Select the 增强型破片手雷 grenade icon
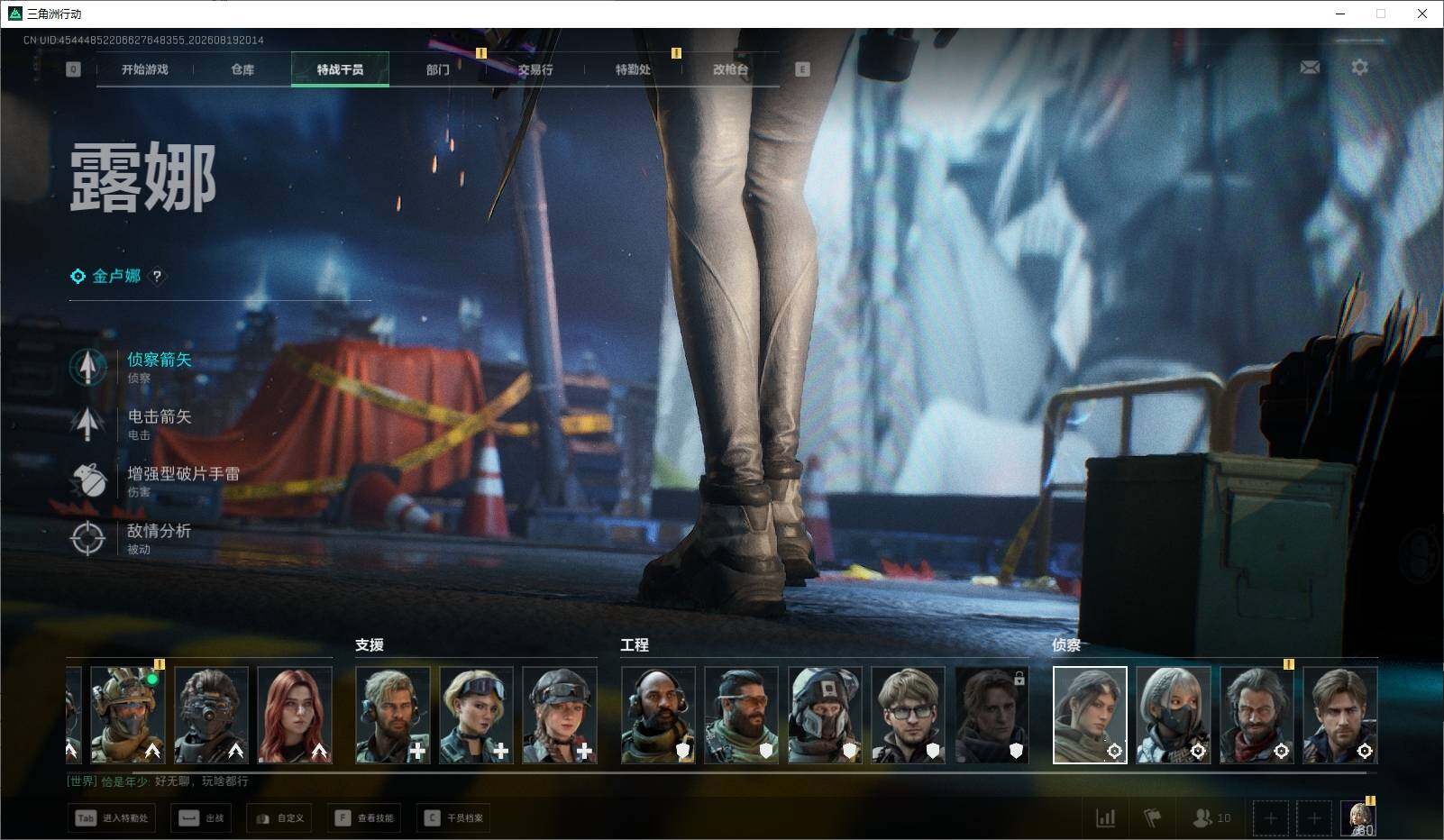 [x=87, y=480]
